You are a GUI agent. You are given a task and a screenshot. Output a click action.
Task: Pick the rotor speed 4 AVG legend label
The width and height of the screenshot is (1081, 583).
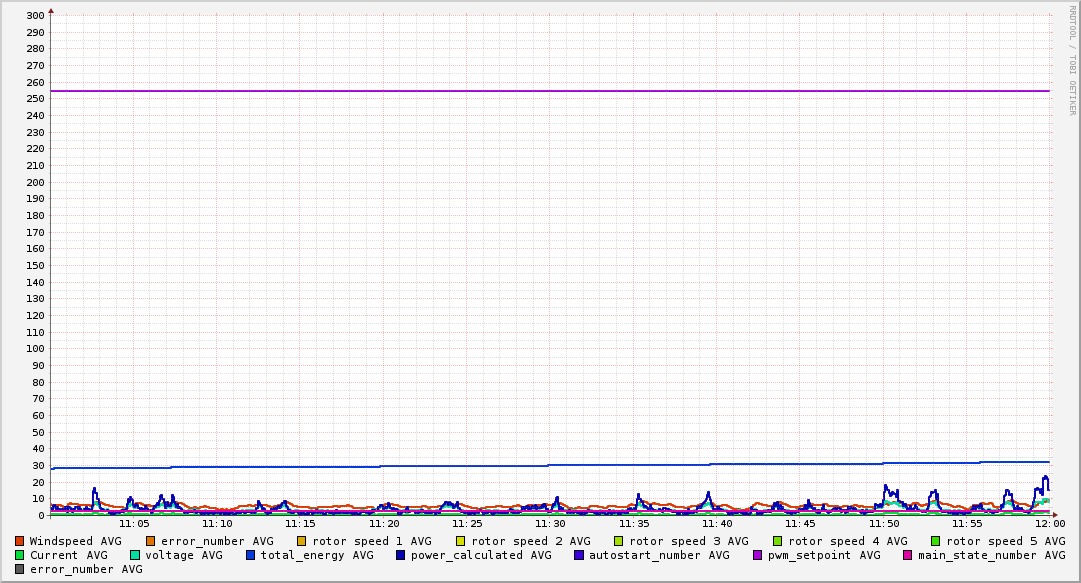click(x=847, y=541)
